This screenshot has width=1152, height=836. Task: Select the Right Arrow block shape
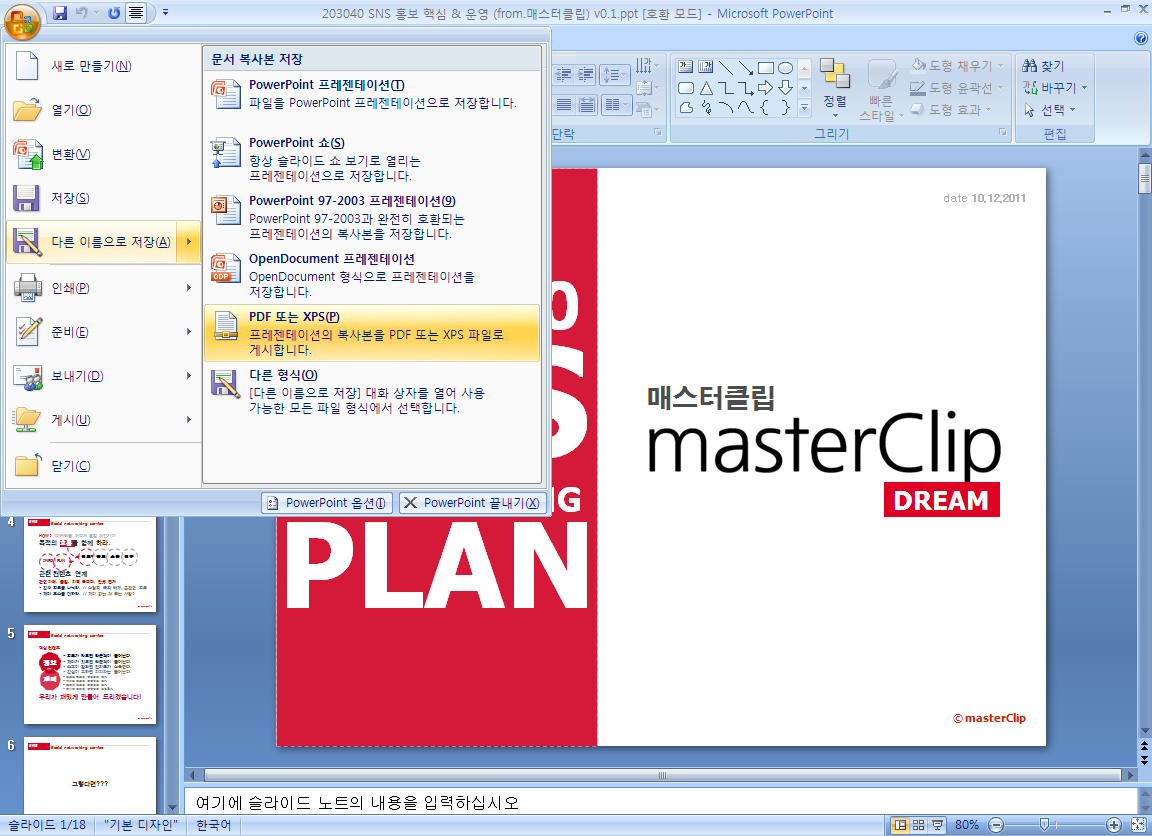pos(766,88)
